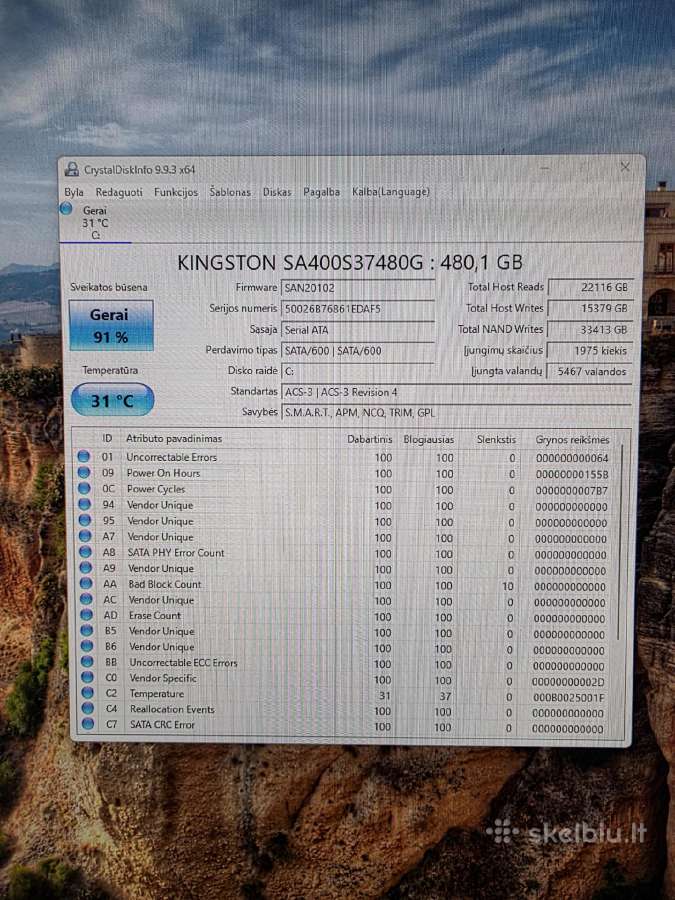Viewport: 675px width, 900px height.
Task: Select the Erase Count attribute text
Action: [x=155, y=615]
